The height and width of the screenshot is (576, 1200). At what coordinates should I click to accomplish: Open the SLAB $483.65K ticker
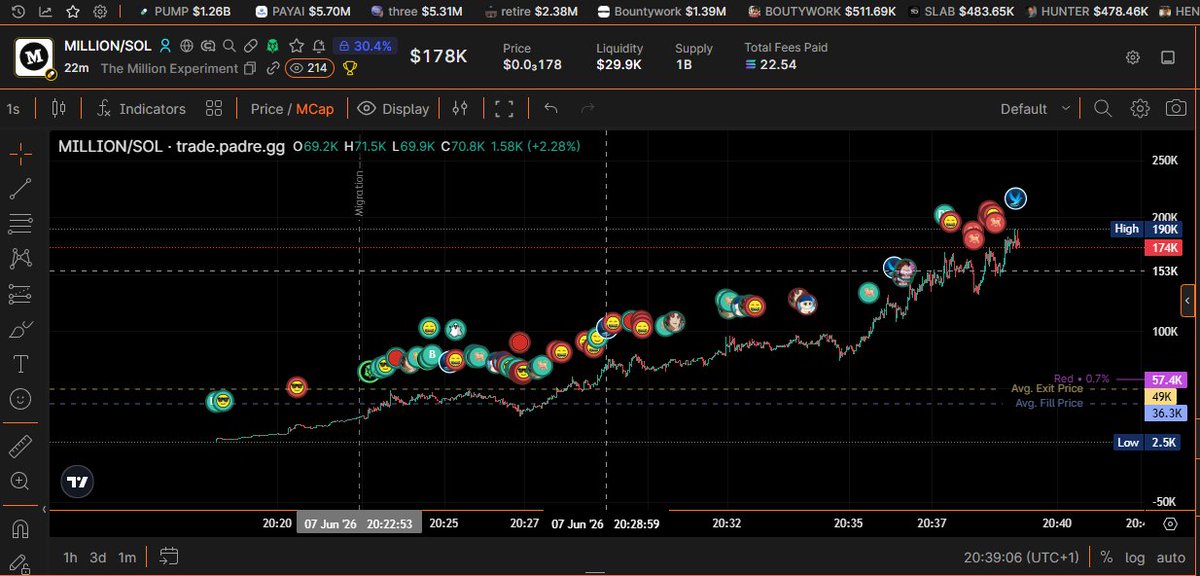click(959, 12)
